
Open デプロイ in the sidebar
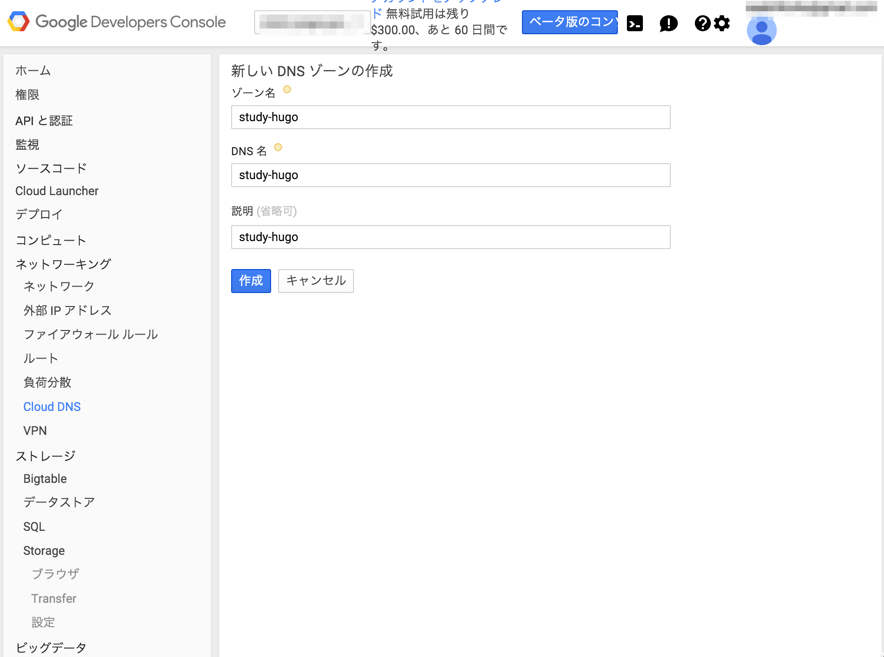(x=39, y=214)
